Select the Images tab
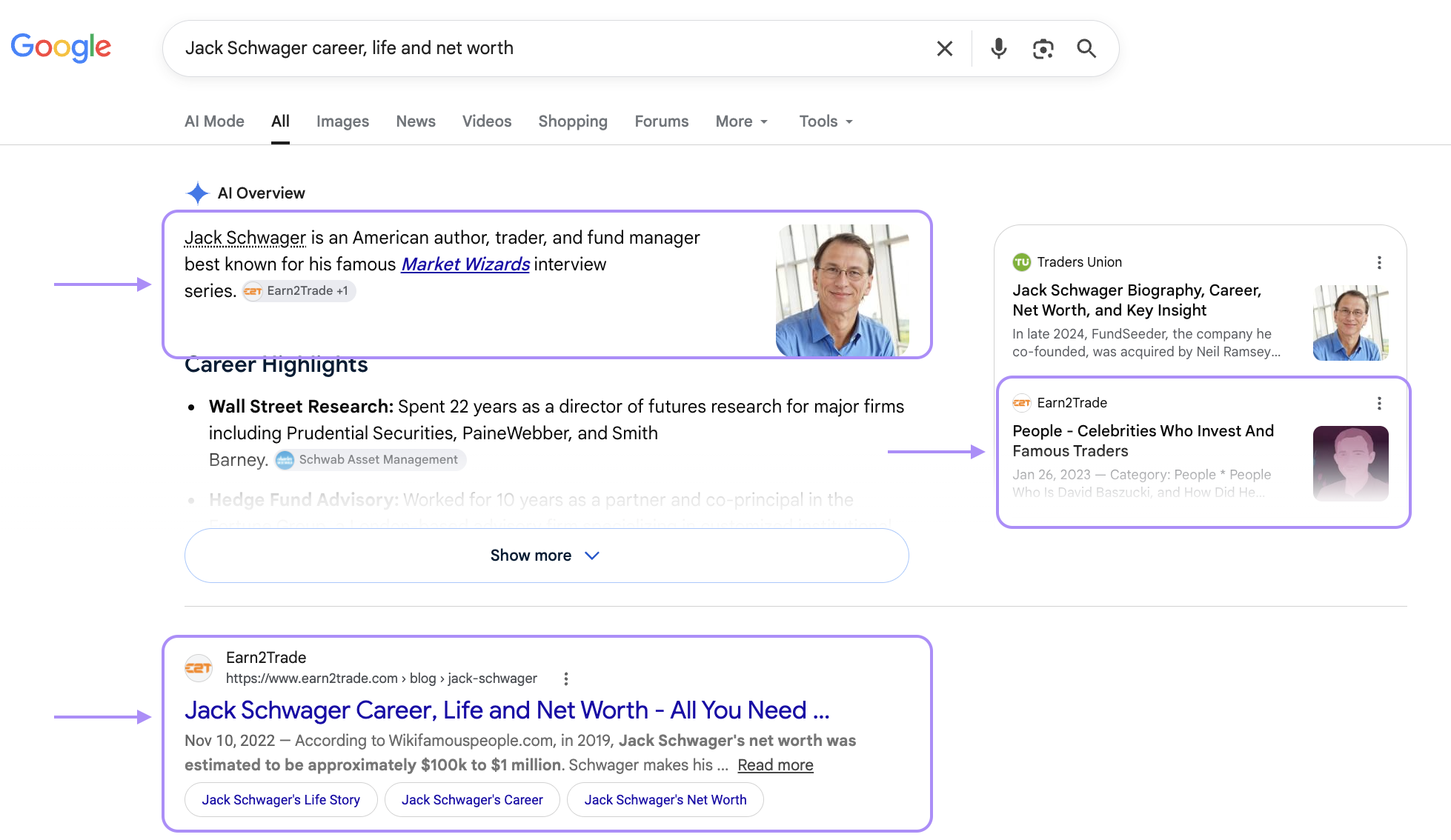 pyautogui.click(x=342, y=121)
